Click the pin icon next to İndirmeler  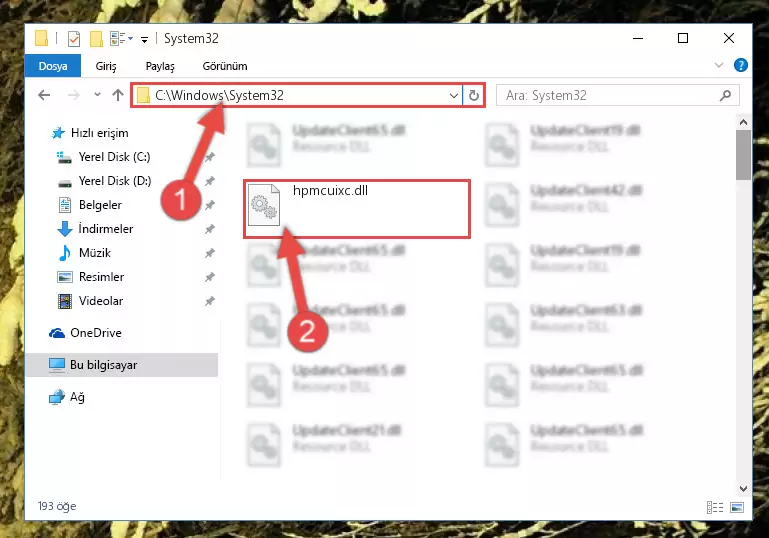209,229
